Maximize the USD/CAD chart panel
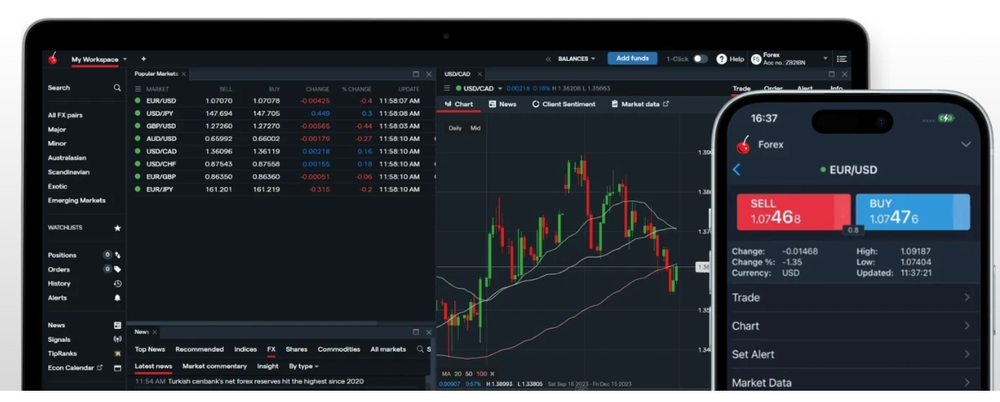The width and height of the screenshot is (1000, 402). (x=832, y=74)
